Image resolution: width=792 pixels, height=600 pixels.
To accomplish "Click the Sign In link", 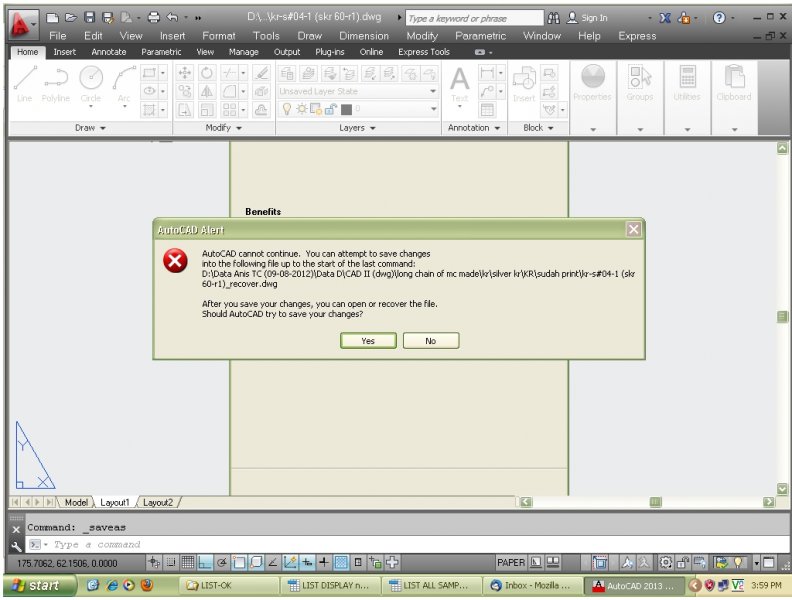I will tap(594, 18).
